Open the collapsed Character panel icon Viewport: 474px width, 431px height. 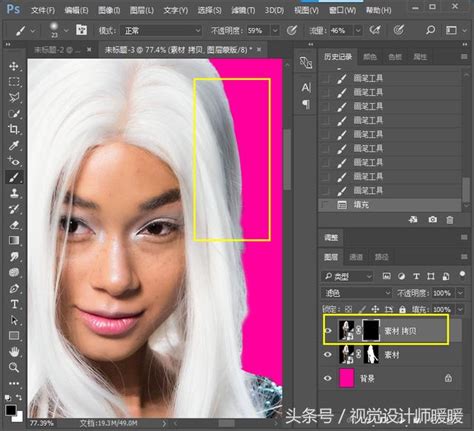(x=306, y=88)
